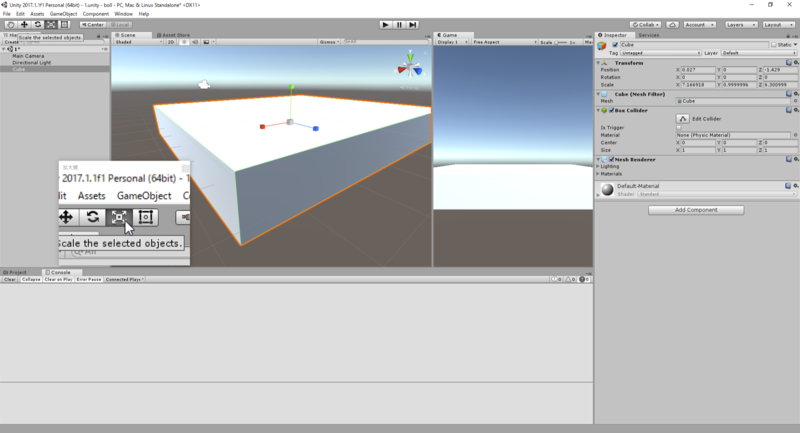The height and width of the screenshot is (433, 800).
Task: Click the Pause button
Action: 399,24
